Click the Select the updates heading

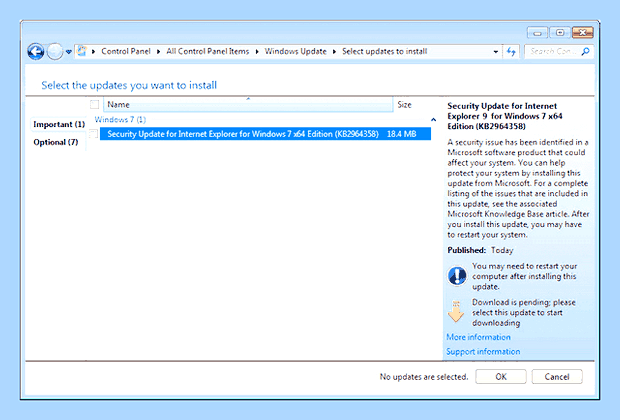tap(129, 85)
